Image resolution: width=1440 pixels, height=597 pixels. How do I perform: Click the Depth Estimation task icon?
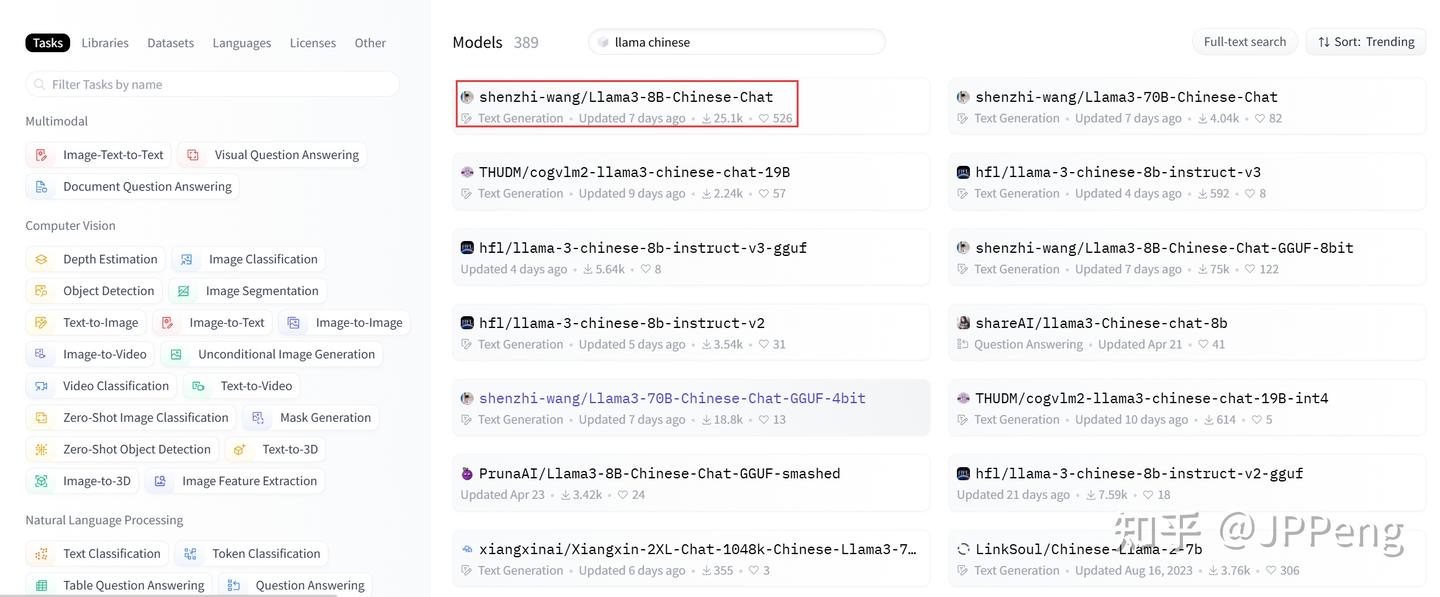pos(42,259)
